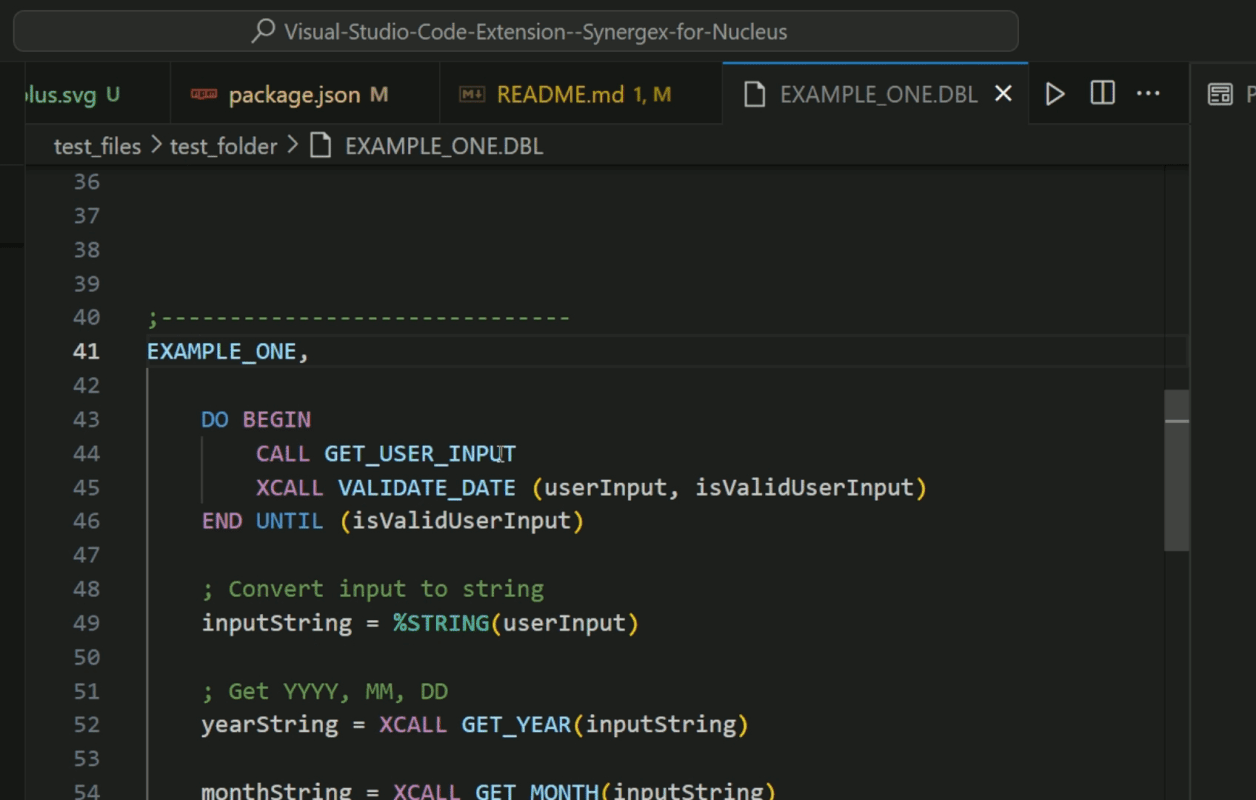Viewport: 1256px width, 800px height.
Task: Click the markdown icon on README.md tab
Action: click(x=472, y=94)
